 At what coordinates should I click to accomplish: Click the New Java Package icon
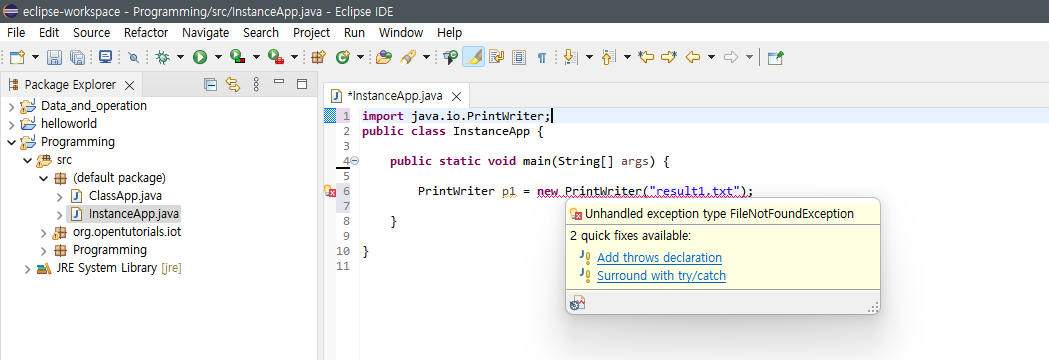(x=318, y=58)
